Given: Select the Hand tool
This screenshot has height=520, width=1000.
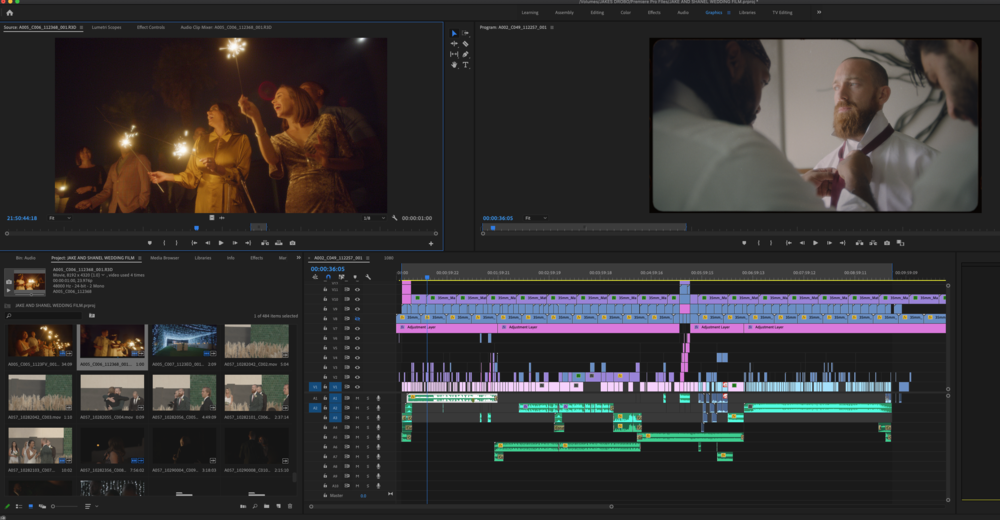Looking at the screenshot, I should 454,65.
